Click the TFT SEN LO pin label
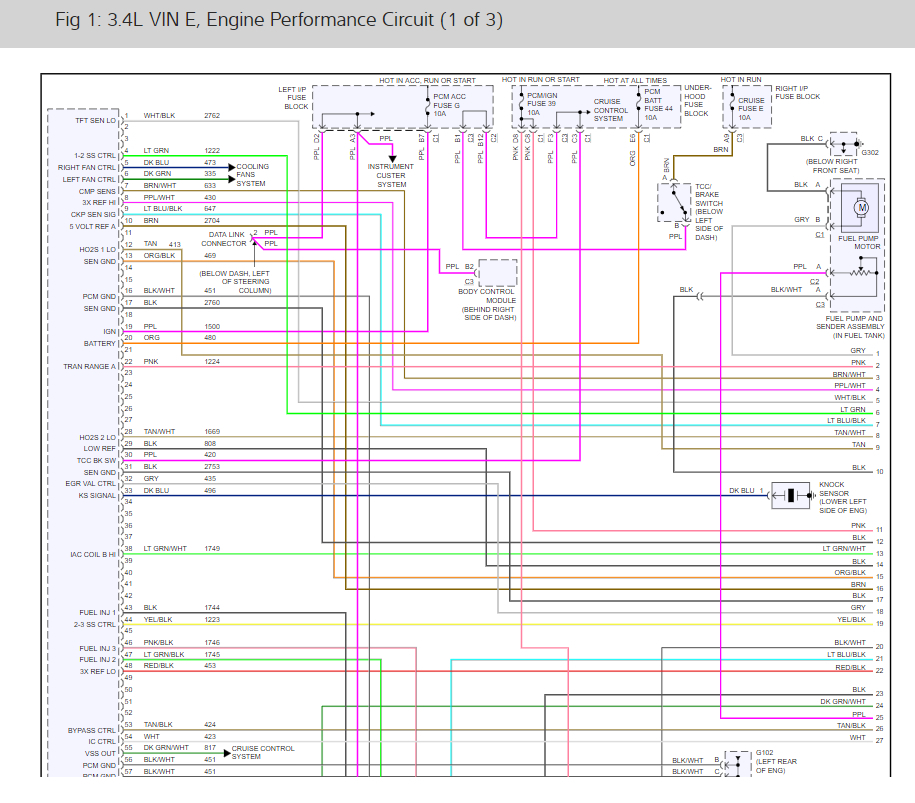 click(96, 121)
